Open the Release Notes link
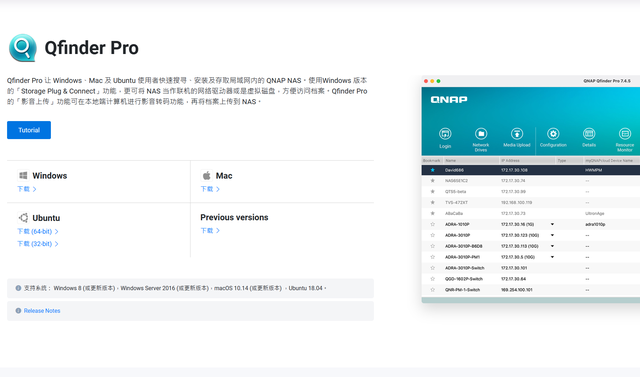 42,311
